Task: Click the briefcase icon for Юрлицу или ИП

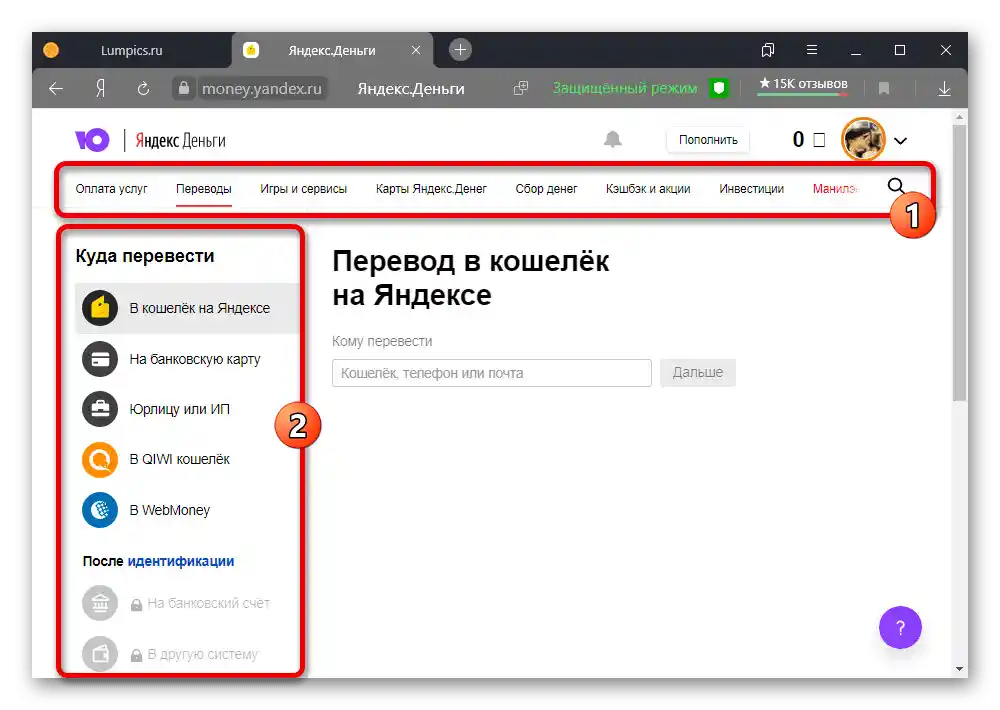Action: click(99, 409)
